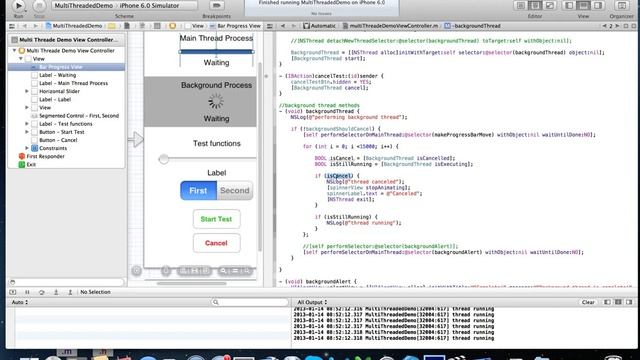Click the Stop button in Xcode toolbar
Image resolution: width=640 pixels, height=360 pixels.
coord(39,6)
